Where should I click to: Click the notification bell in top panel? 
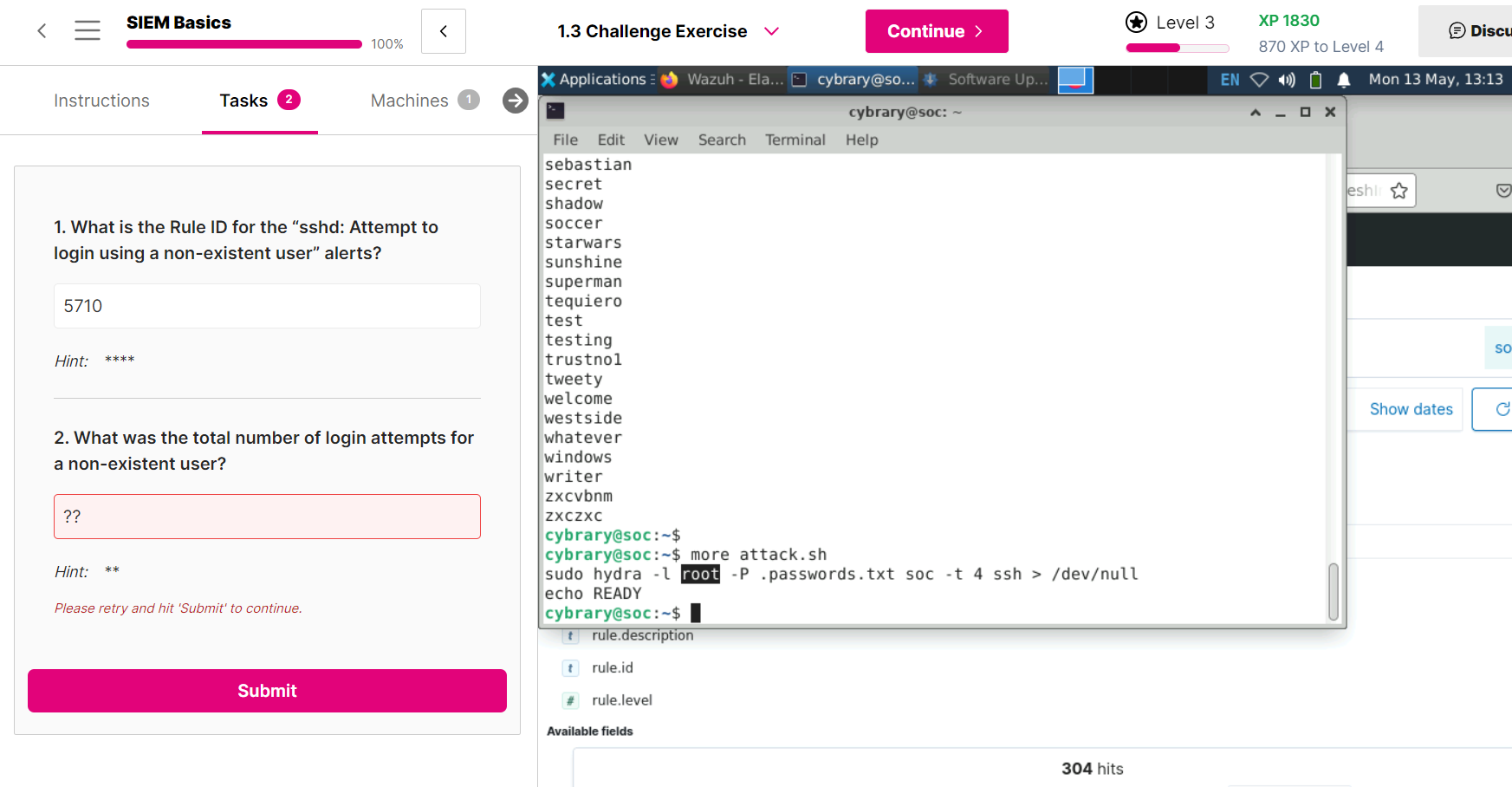click(1343, 80)
